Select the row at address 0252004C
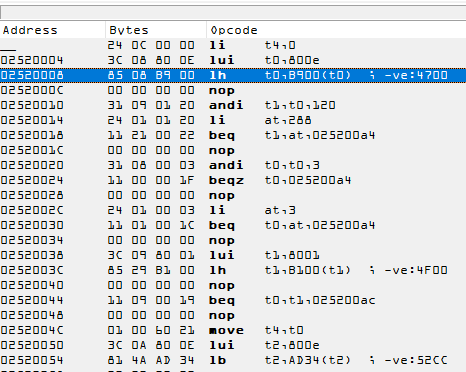This screenshot has width=466, height=372. (x=233, y=330)
